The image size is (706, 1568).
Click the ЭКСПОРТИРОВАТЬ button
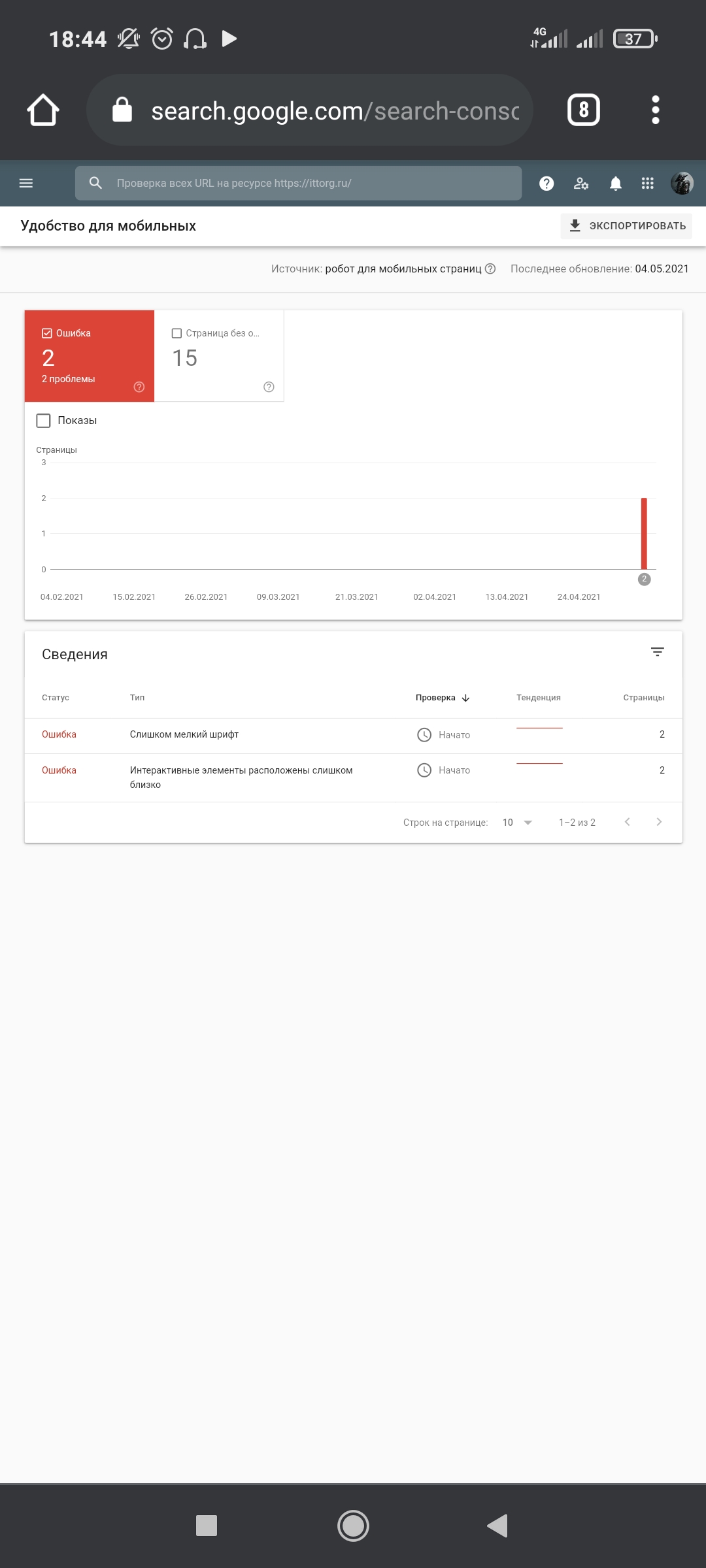[626, 226]
